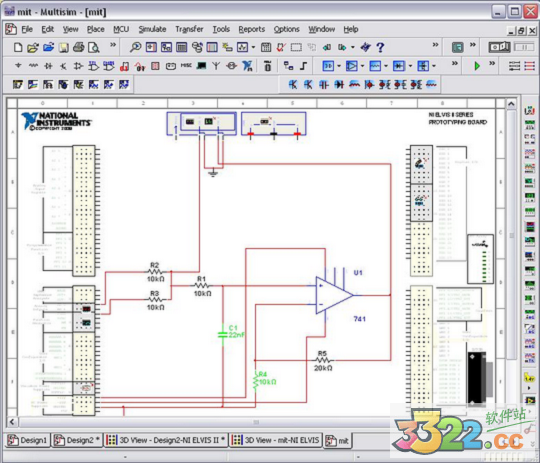Expand the first blue virtual family dropdown
This screenshot has width=540, height=463.
pyautogui.click(x=339, y=66)
